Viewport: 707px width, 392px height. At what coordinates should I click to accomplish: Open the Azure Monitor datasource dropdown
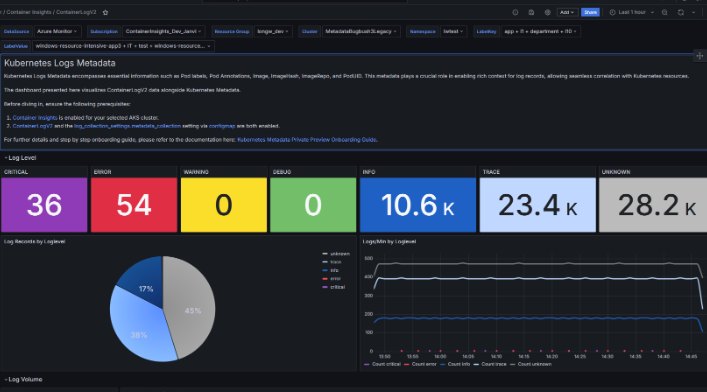[x=57, y=32]
